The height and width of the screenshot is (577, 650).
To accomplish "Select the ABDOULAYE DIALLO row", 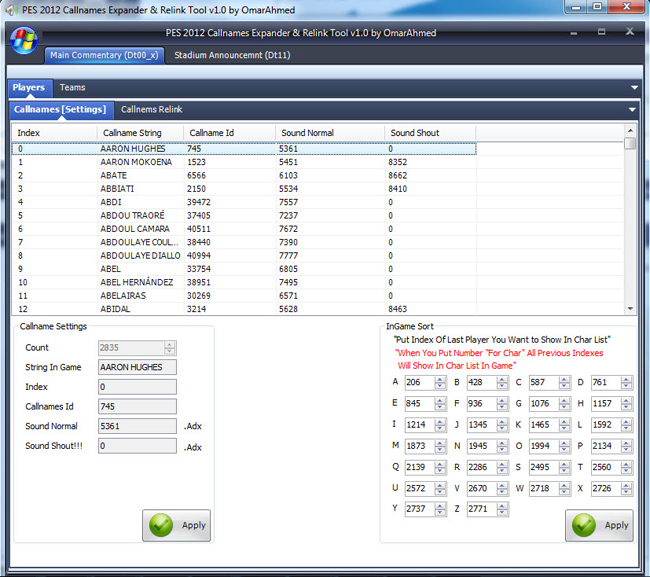I will 244,255.
